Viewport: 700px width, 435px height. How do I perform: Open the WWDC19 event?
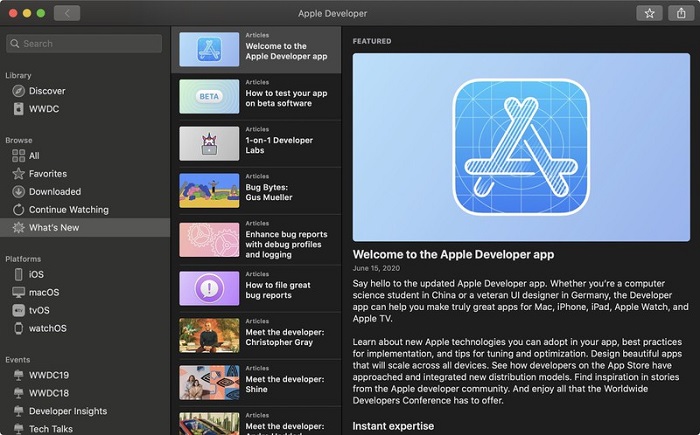pos(48,375)
